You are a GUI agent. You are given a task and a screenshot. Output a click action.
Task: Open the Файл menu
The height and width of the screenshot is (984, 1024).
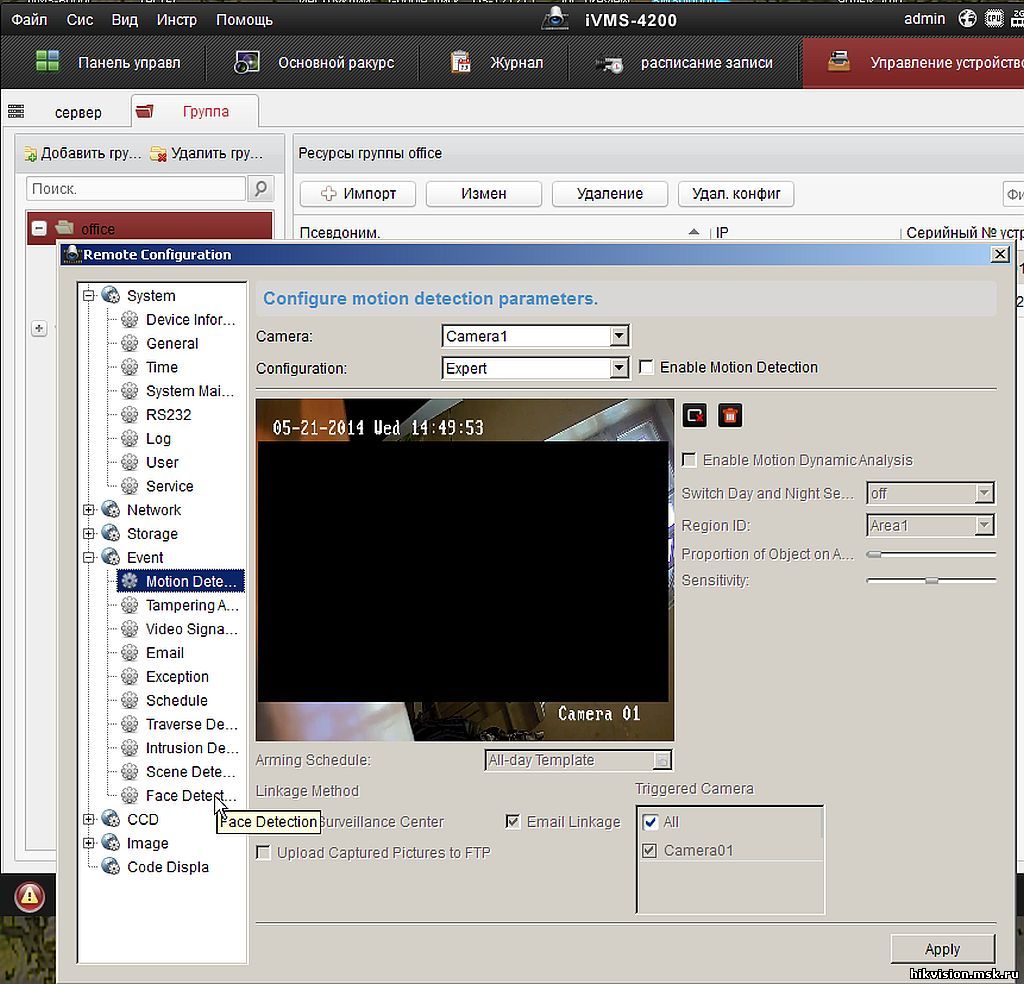29,20
